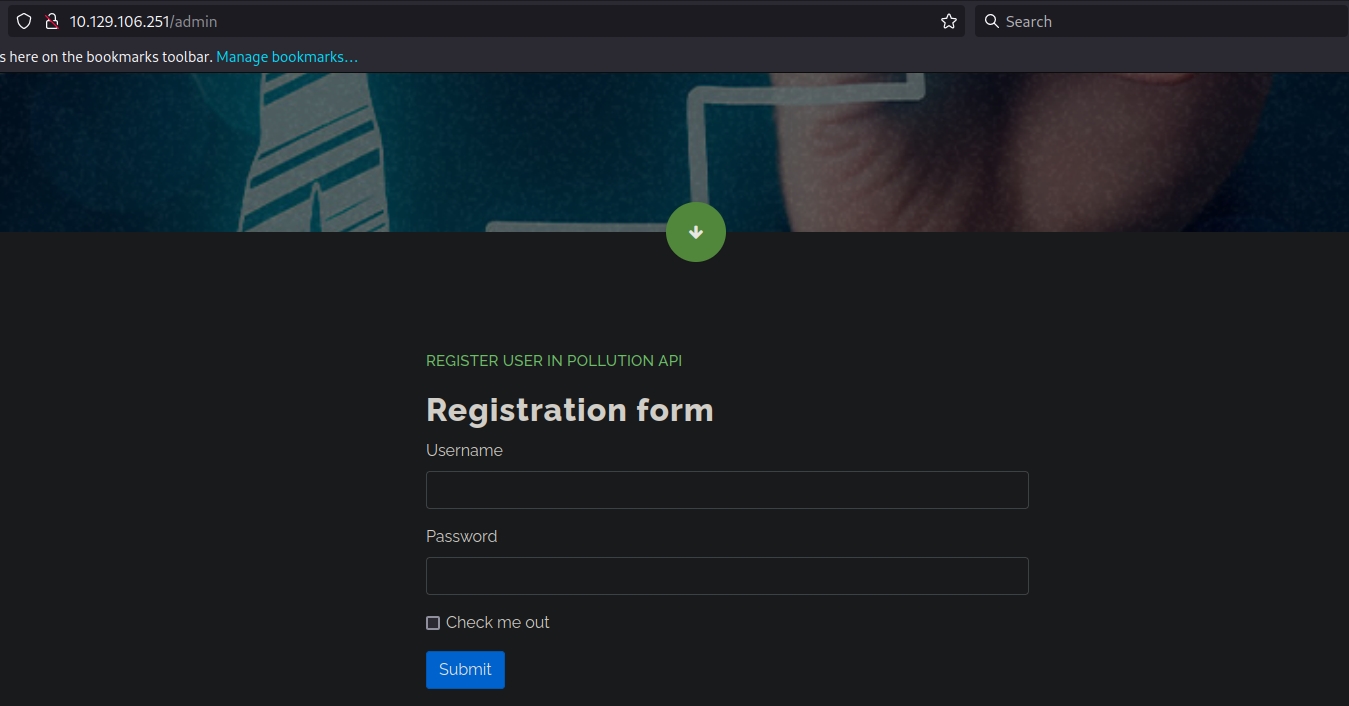Click the insecure connection padlock icon
The width and height of the screenshot is (1349, 706).
[52, 21]
